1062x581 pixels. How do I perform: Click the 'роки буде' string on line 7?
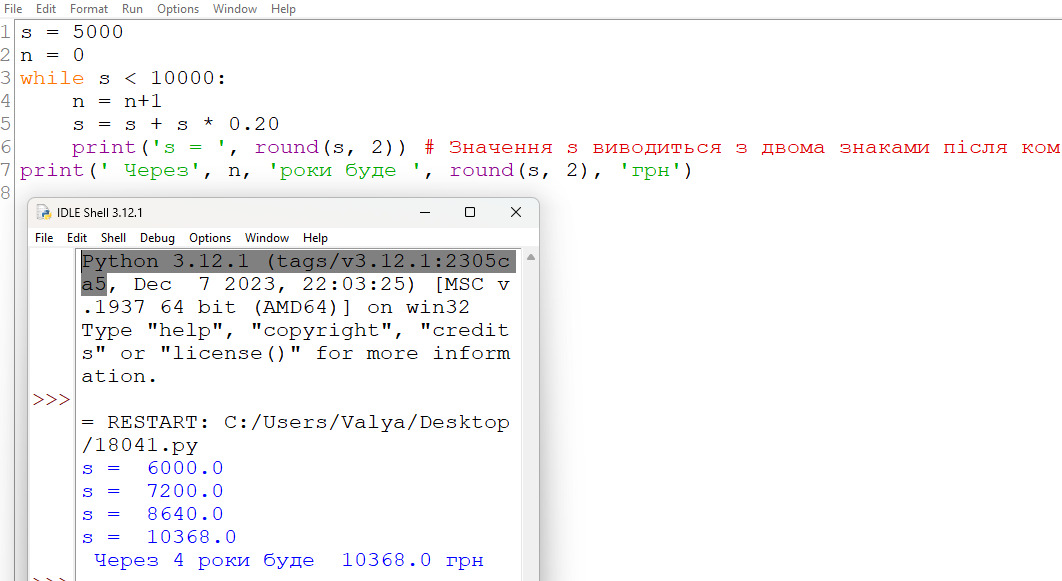click(x=345, y=170)
